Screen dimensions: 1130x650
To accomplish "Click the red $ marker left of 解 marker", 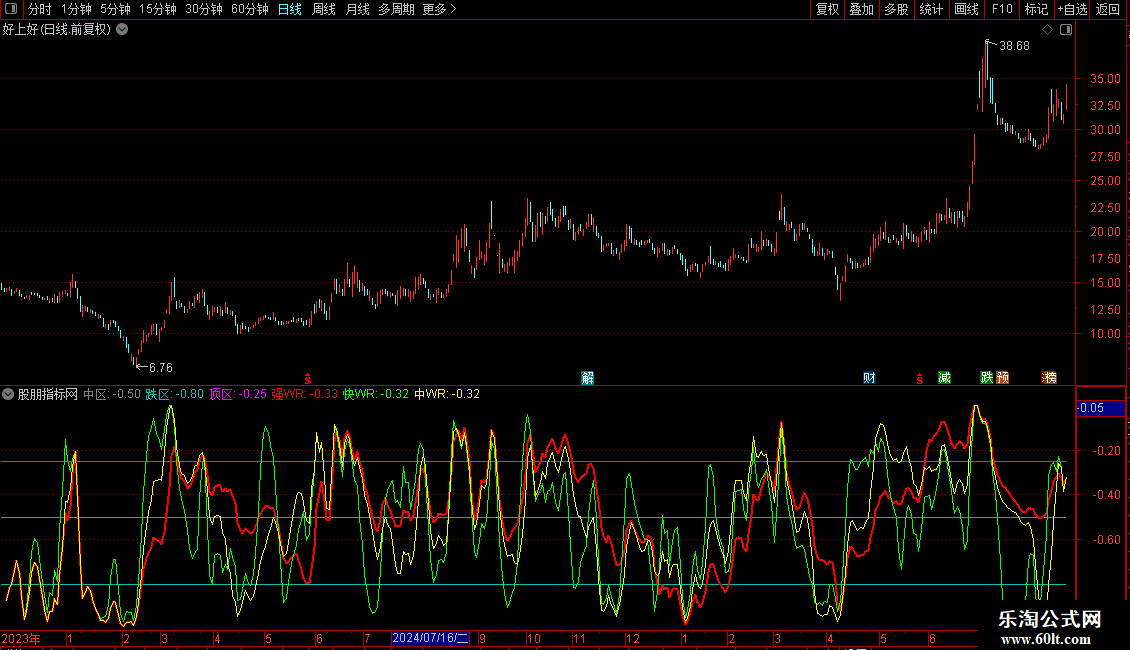I will point(308,379).
